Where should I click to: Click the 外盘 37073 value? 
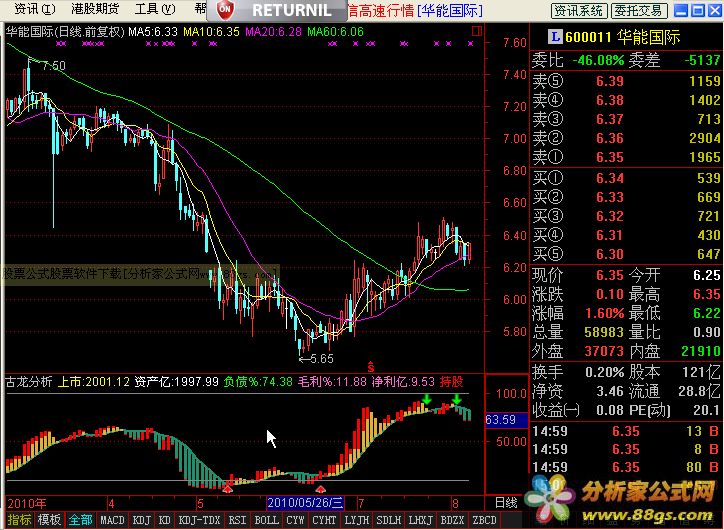pyautogui.click(x=604, y=351)
